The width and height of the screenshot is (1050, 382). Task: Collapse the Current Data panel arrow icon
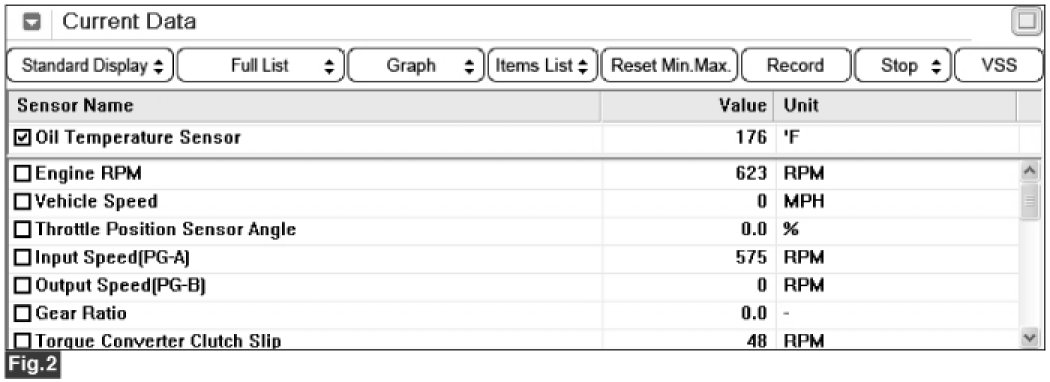click(33, 22)
